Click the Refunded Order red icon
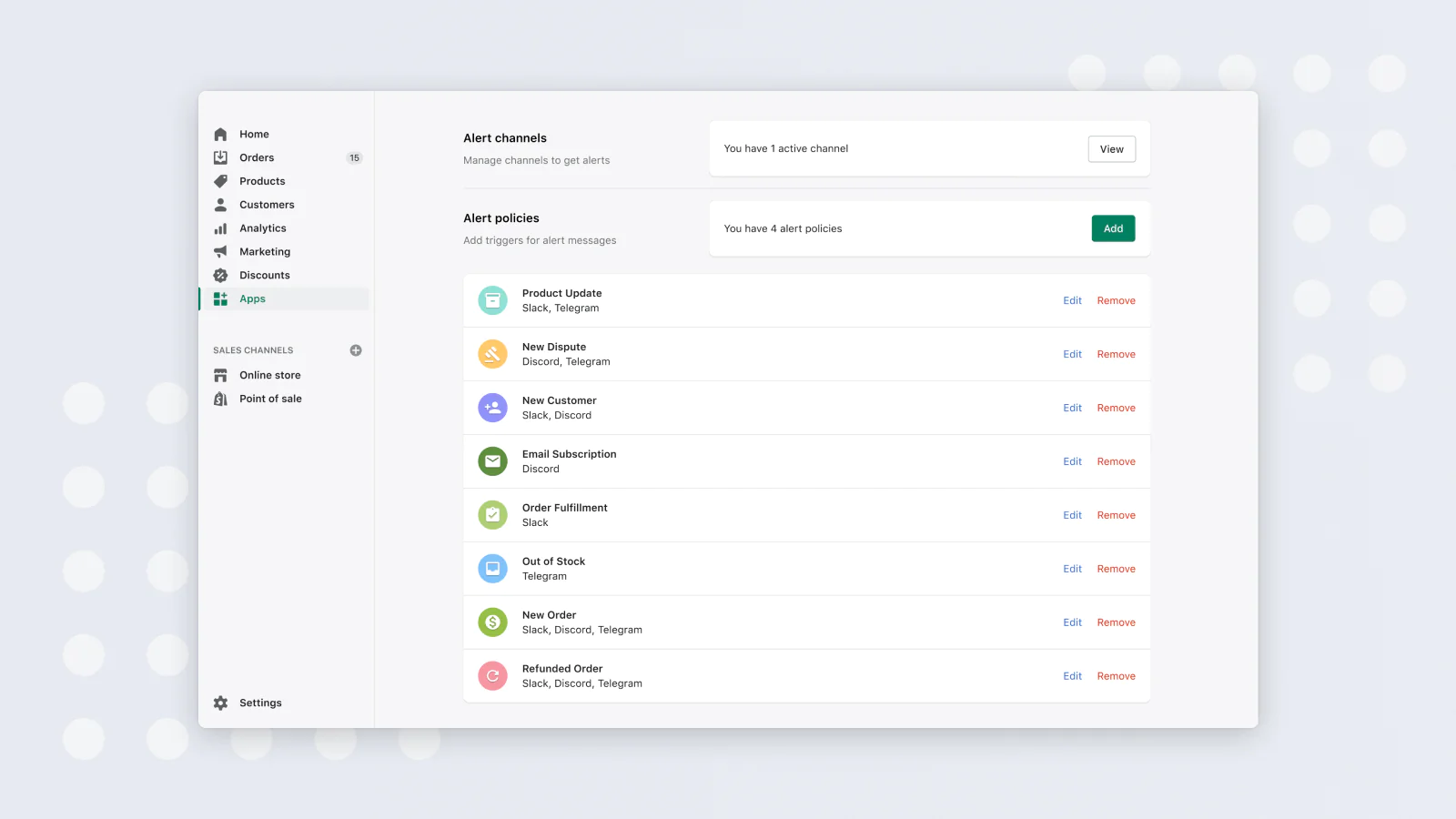1456x819 pixels. coord(492,676)
